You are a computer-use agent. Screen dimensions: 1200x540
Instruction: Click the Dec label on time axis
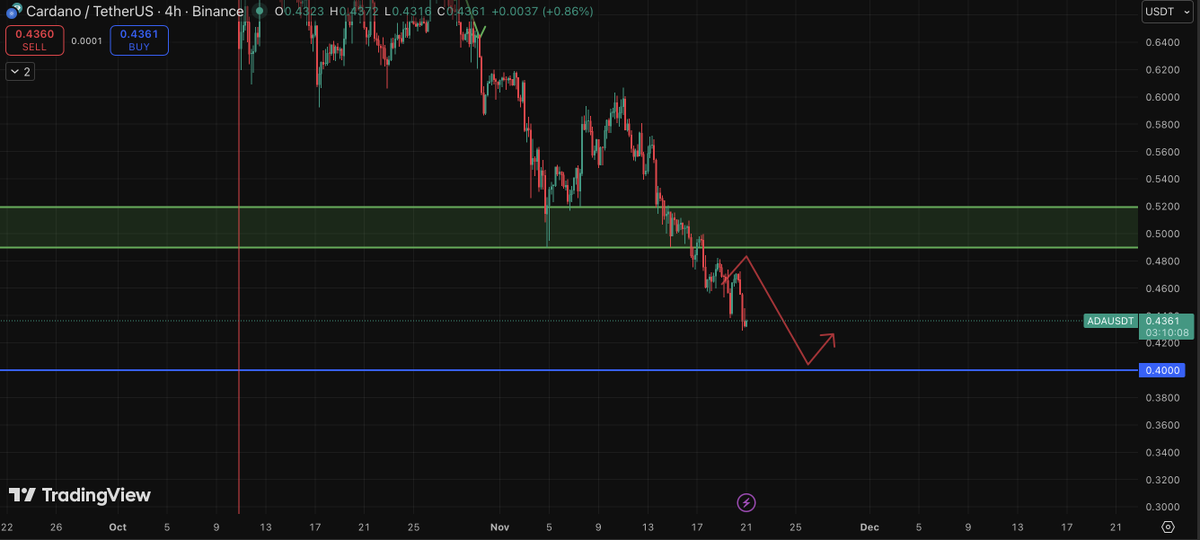869,527
